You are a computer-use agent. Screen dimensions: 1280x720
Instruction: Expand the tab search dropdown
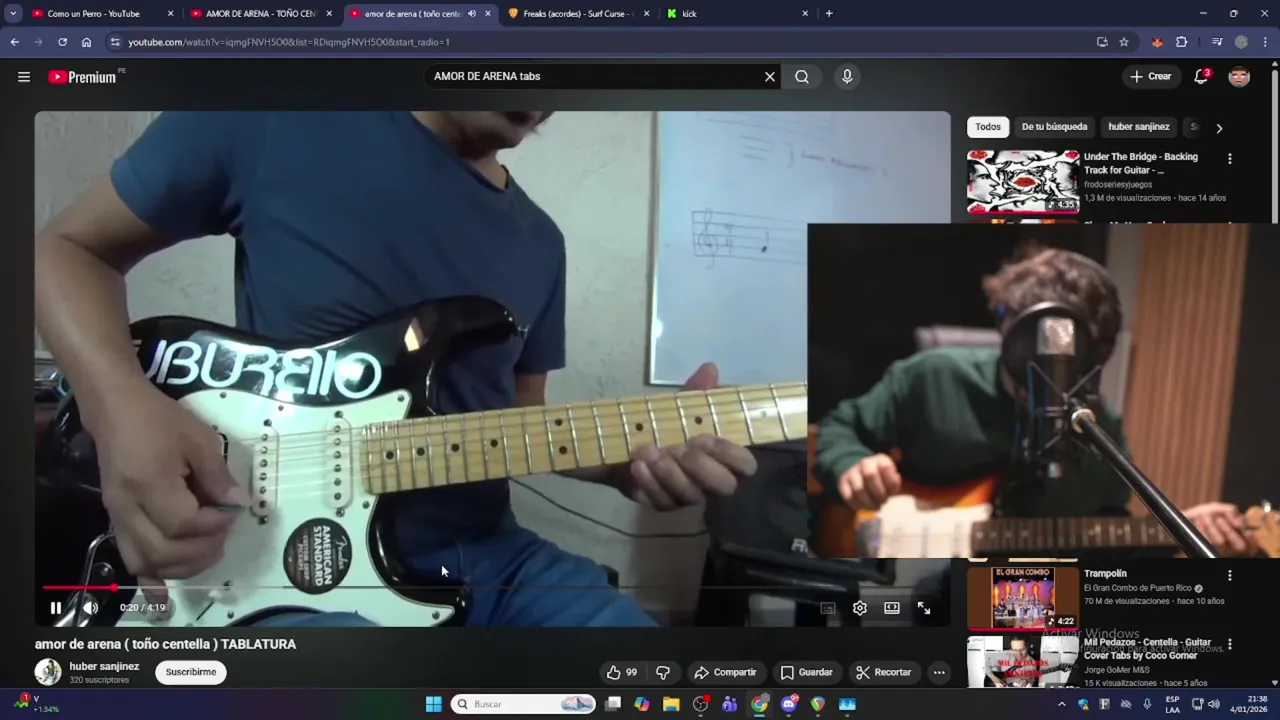(13, 14)
